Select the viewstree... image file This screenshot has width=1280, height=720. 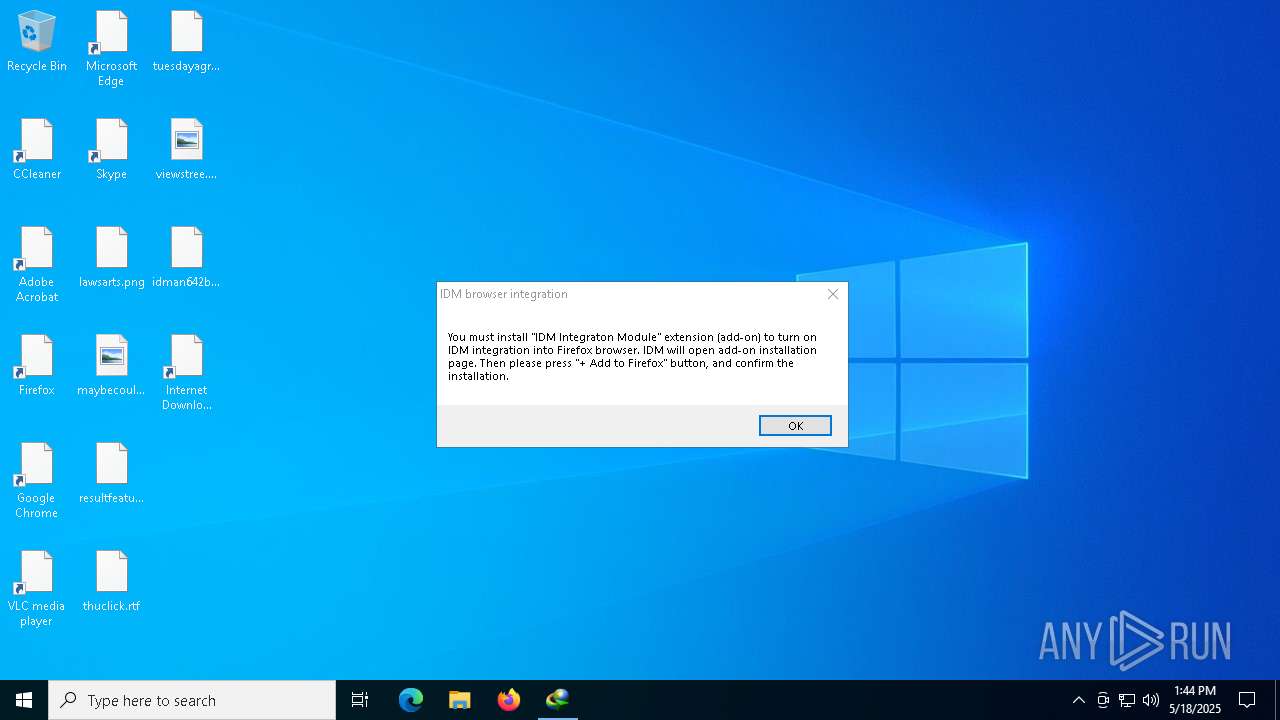click(x=186, y=150)
